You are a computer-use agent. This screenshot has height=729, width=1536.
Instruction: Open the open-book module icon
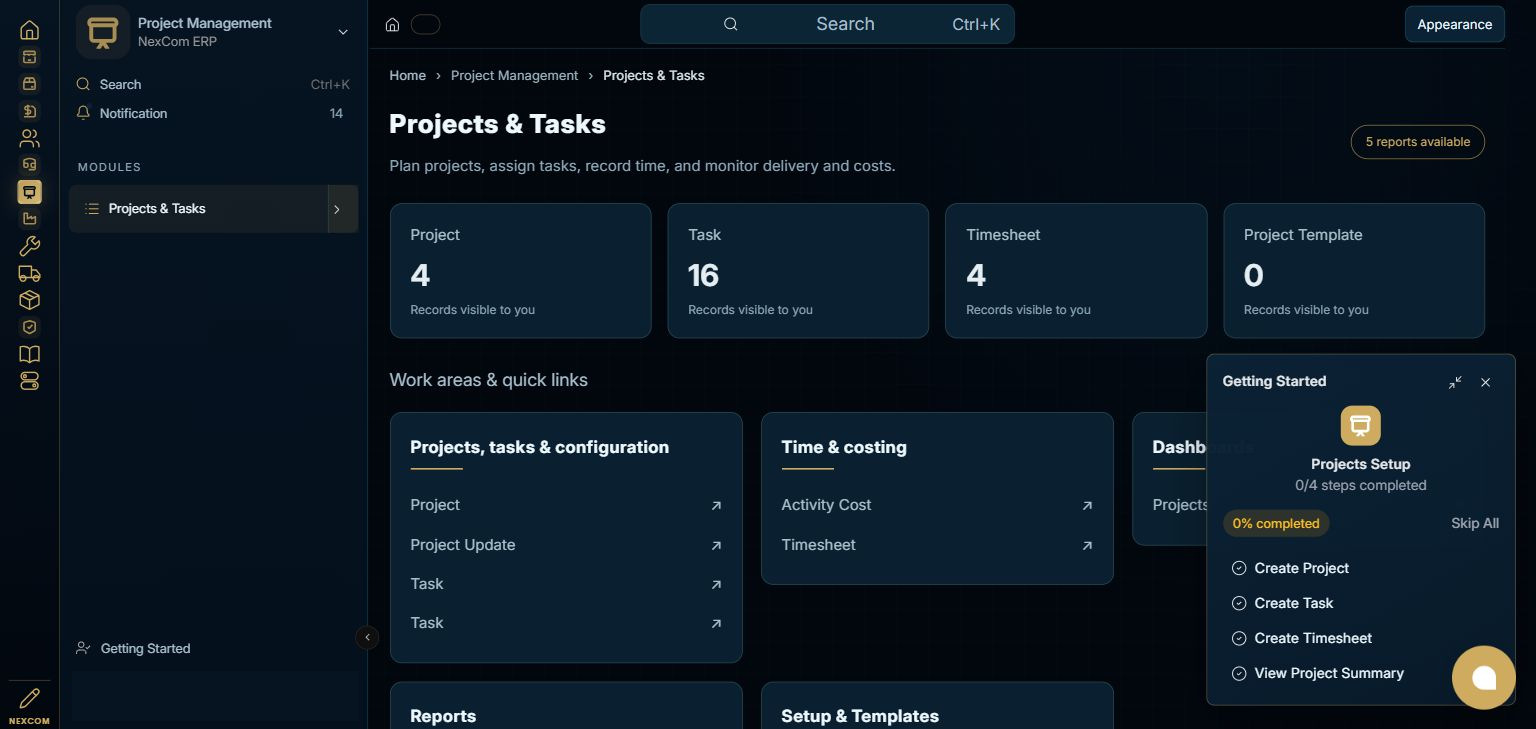[x=30, y=354]
